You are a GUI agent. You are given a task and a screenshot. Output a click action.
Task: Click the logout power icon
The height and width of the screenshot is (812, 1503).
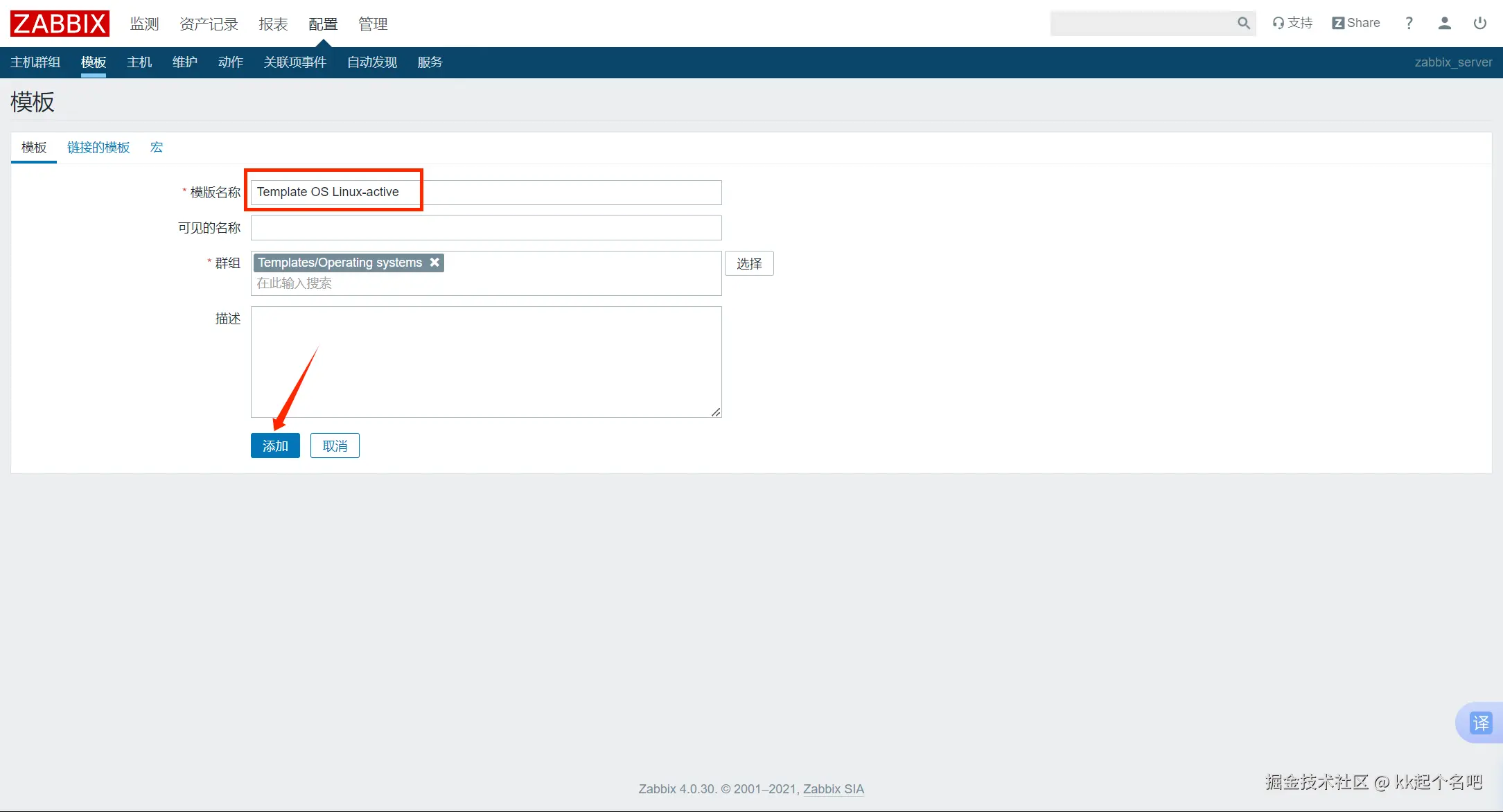(x=1479, y=23)
